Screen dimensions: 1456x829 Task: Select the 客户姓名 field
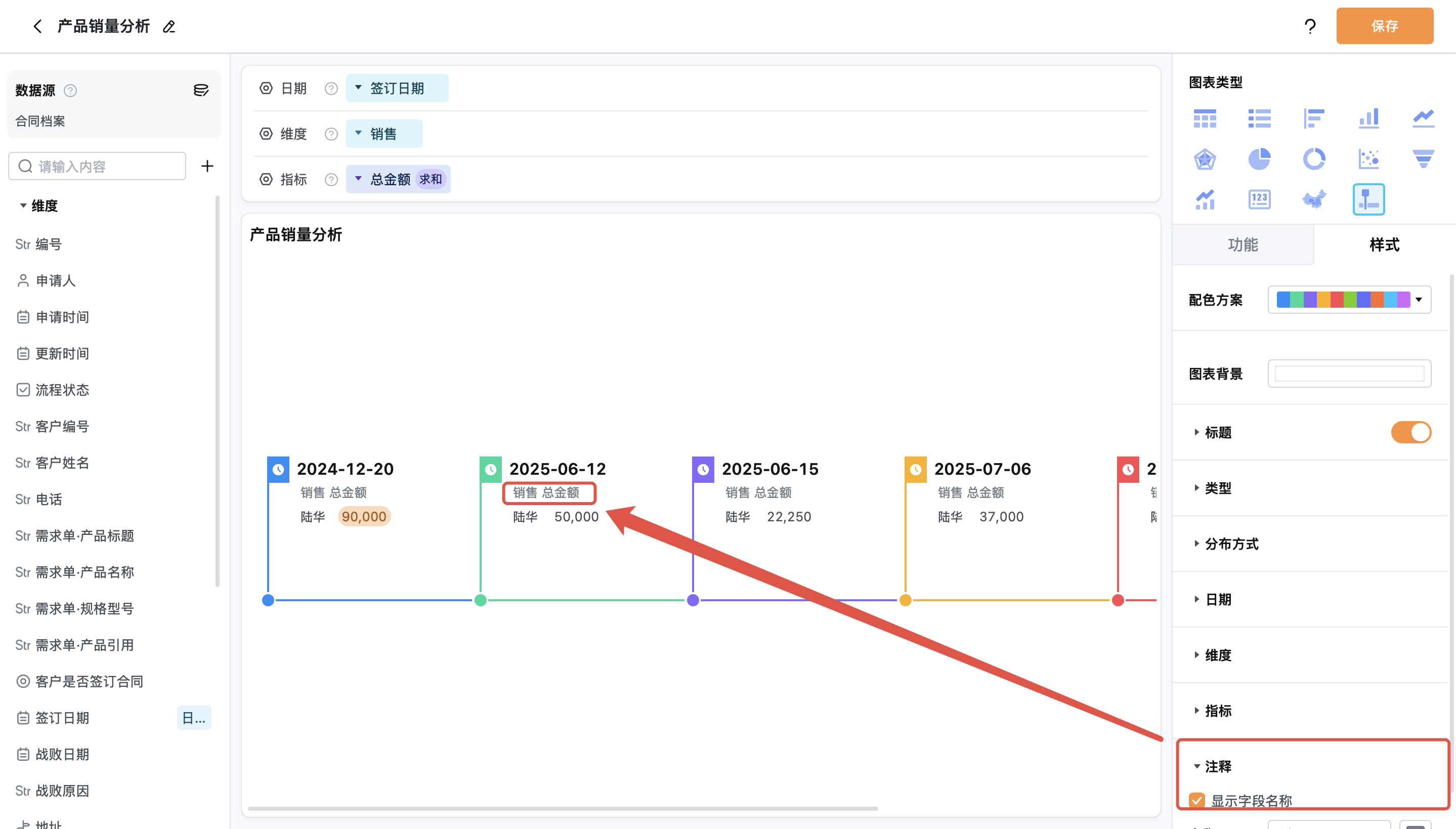click(x=63, y=463)
